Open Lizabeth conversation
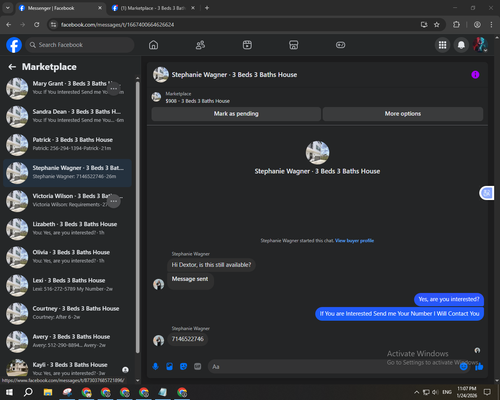This screenshot has width=500, height=400. (67, 229)
